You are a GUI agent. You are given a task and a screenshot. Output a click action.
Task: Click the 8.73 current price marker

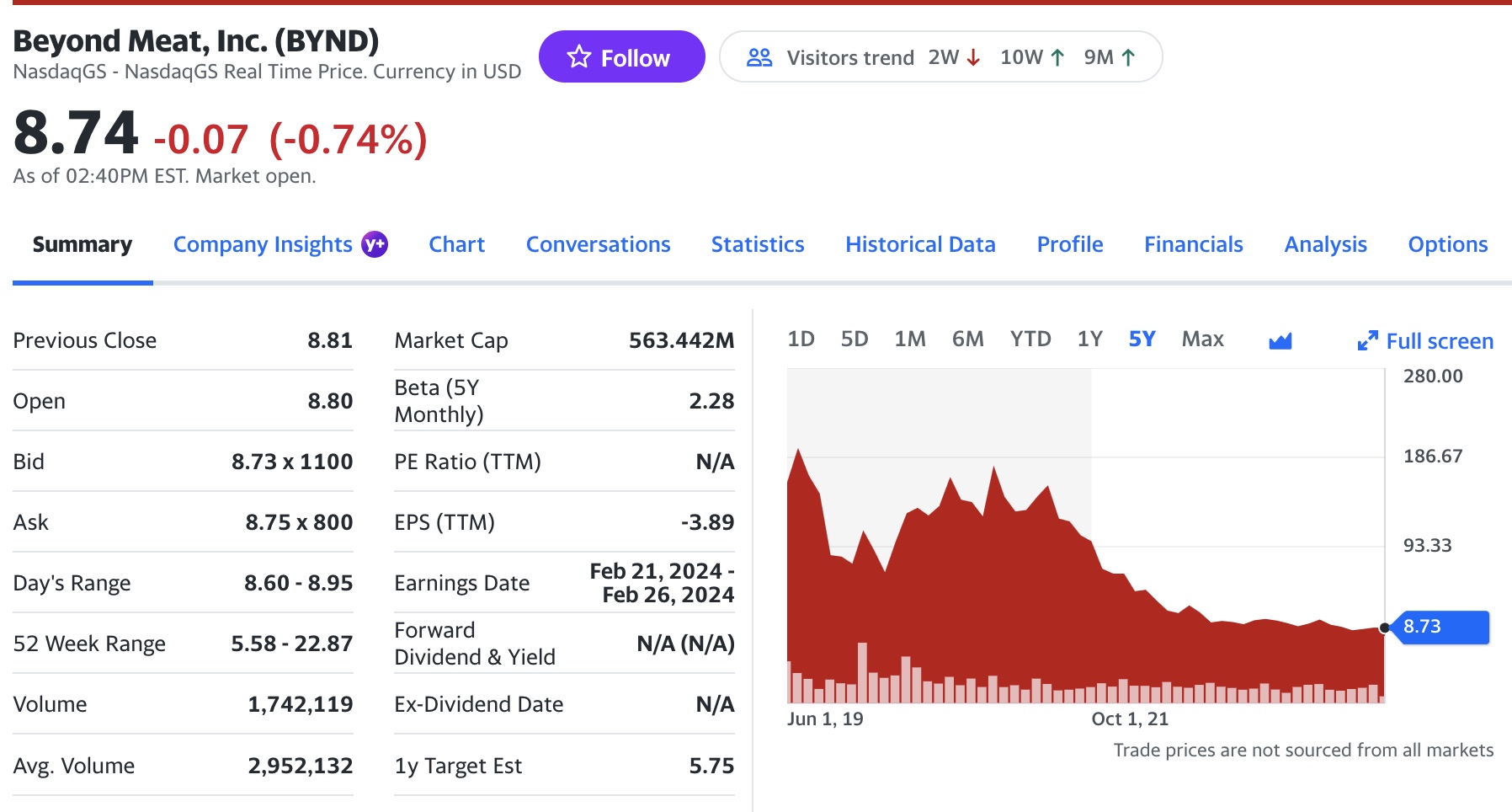pos(1440,627)
